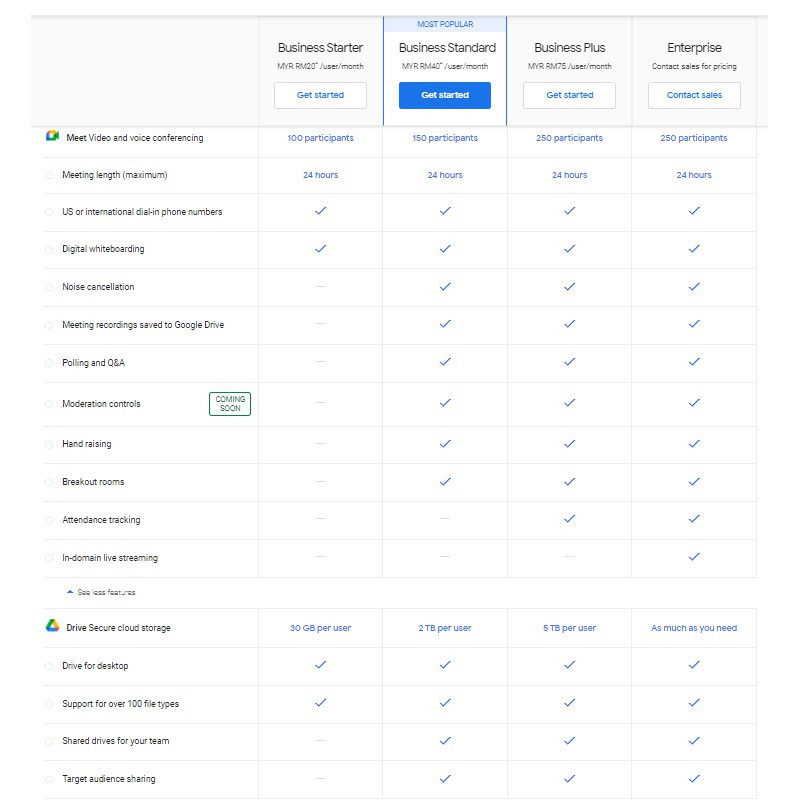Click the Google Meet logo icon
Viewport: 800px width, 800px height.
click(53, 137)
